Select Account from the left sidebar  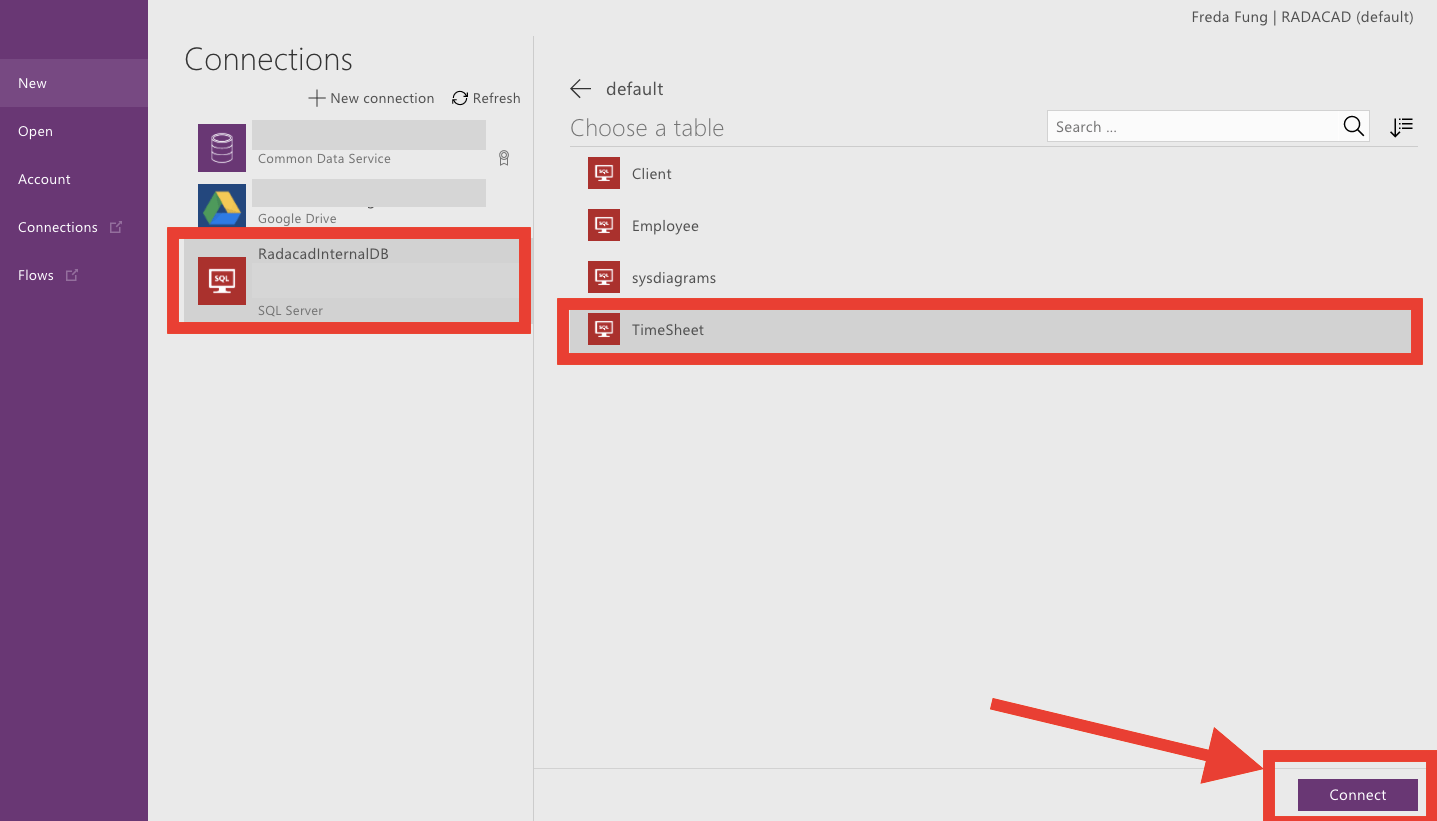(x=44, y=179)
